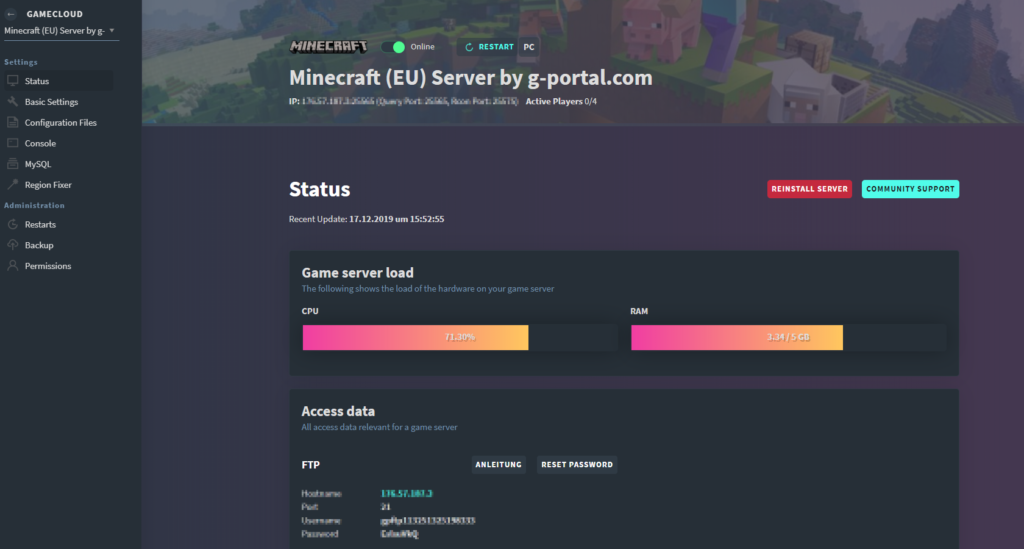
Task: Click the Recent Update timestamp
Action: tap(396, 219)
